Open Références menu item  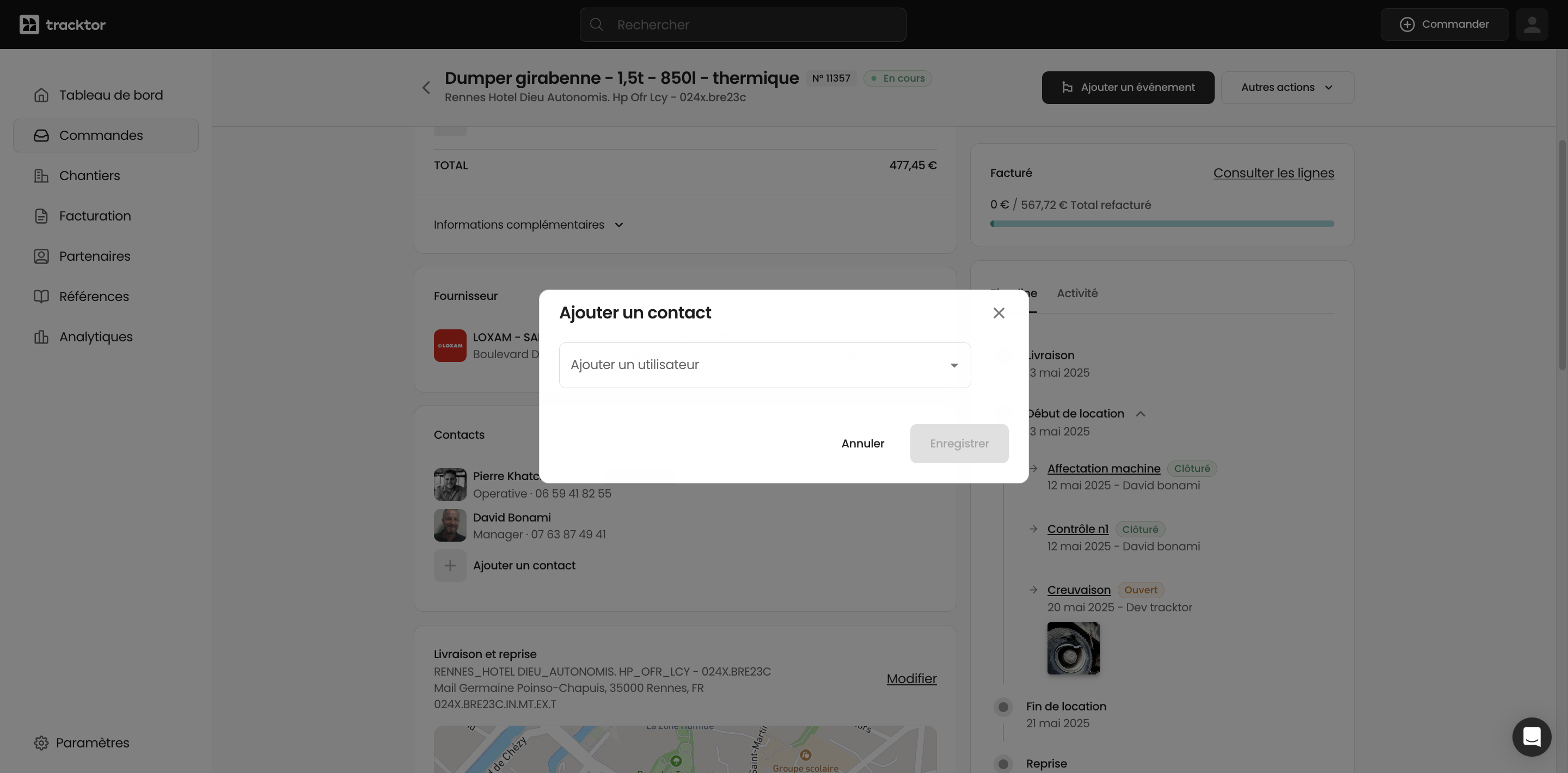coord(106,297)
